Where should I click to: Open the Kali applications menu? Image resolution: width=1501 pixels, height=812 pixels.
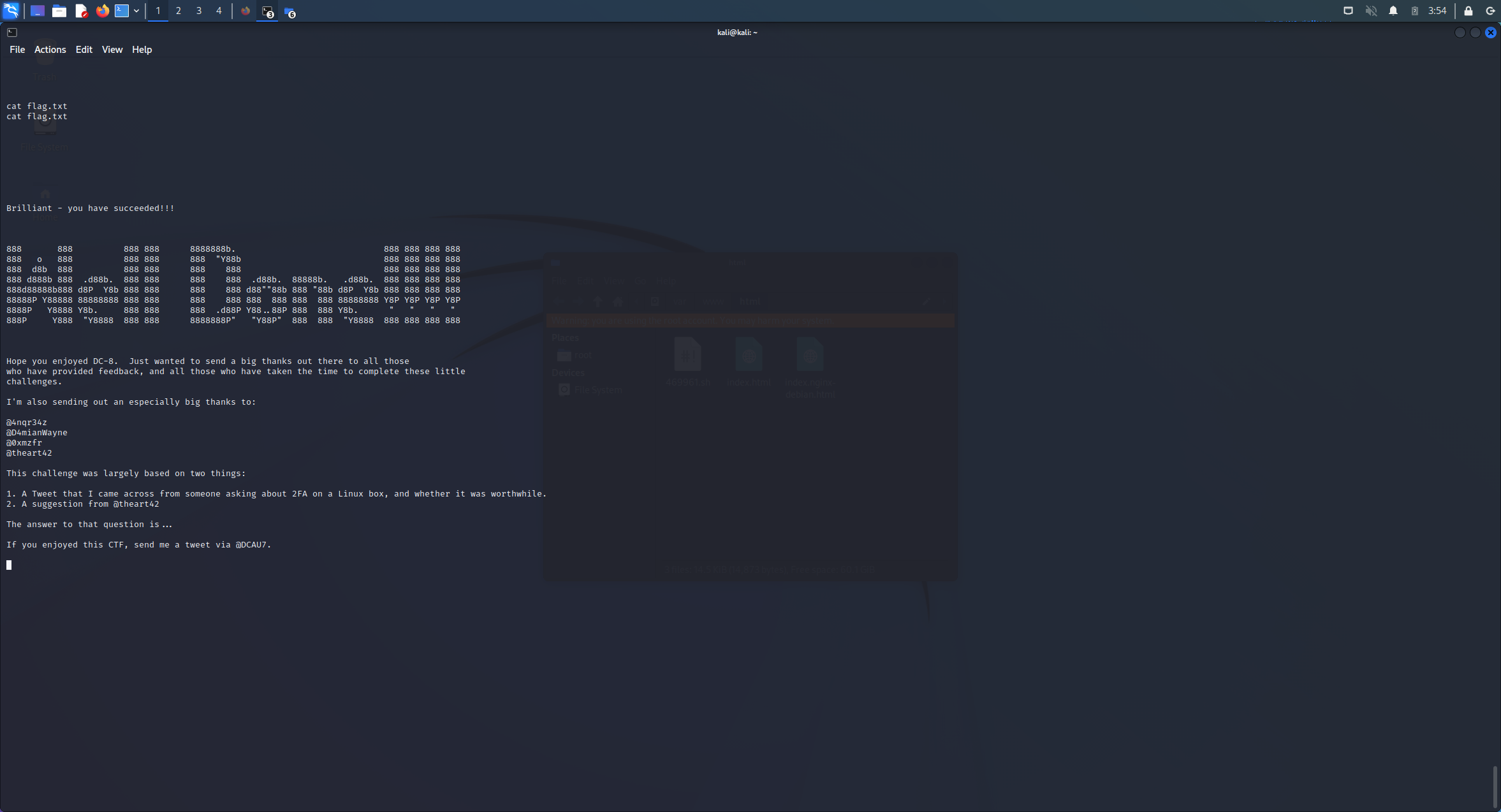11,11
